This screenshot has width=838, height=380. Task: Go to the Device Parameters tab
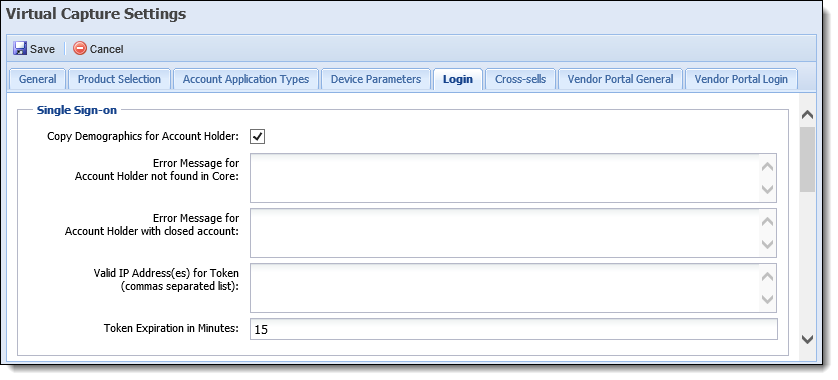click(376, 79)
